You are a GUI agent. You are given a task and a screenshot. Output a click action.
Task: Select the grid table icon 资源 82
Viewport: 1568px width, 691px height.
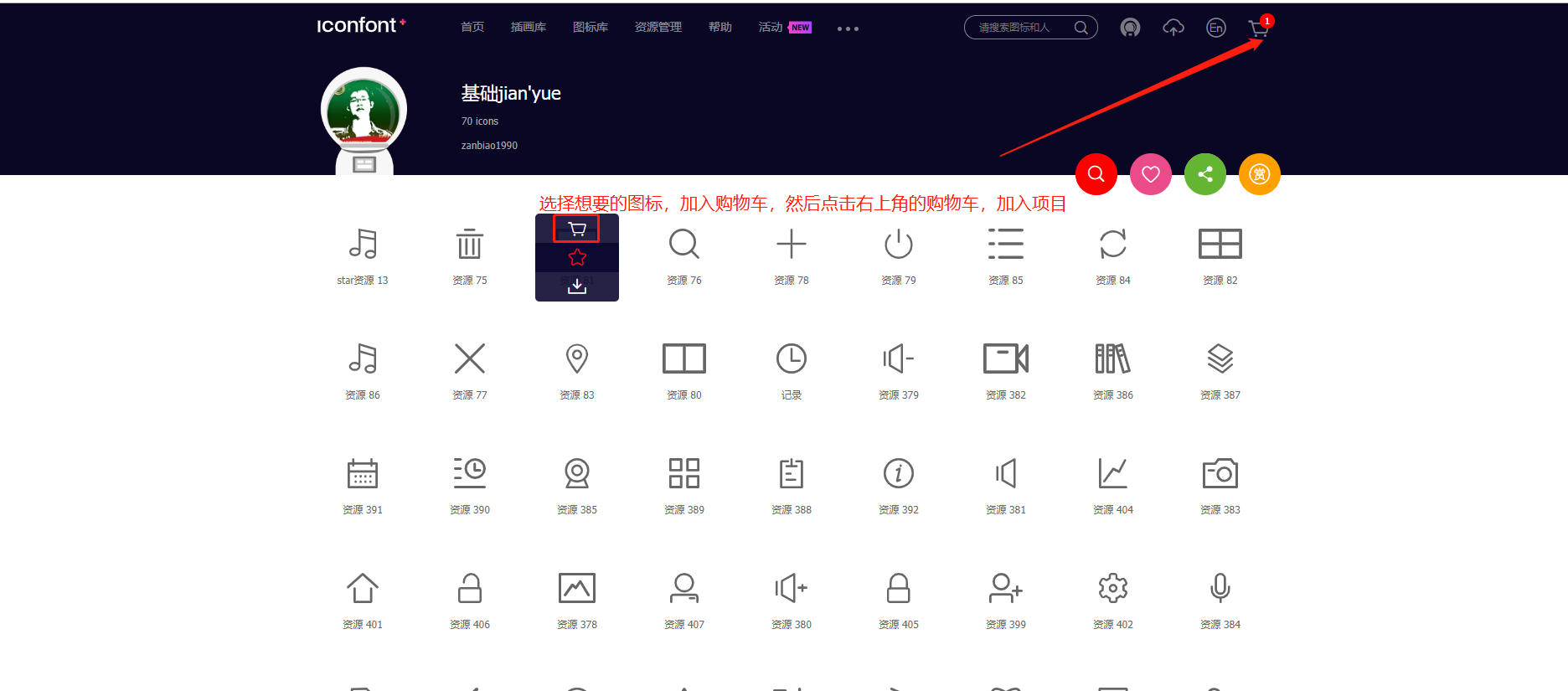click(1220, 244)
